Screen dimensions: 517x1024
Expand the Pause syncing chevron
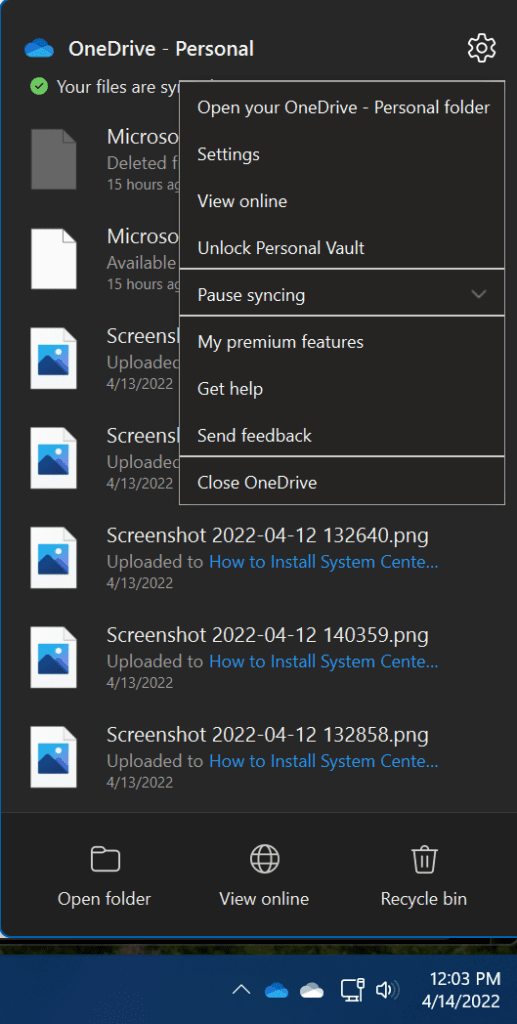point(479,295)
